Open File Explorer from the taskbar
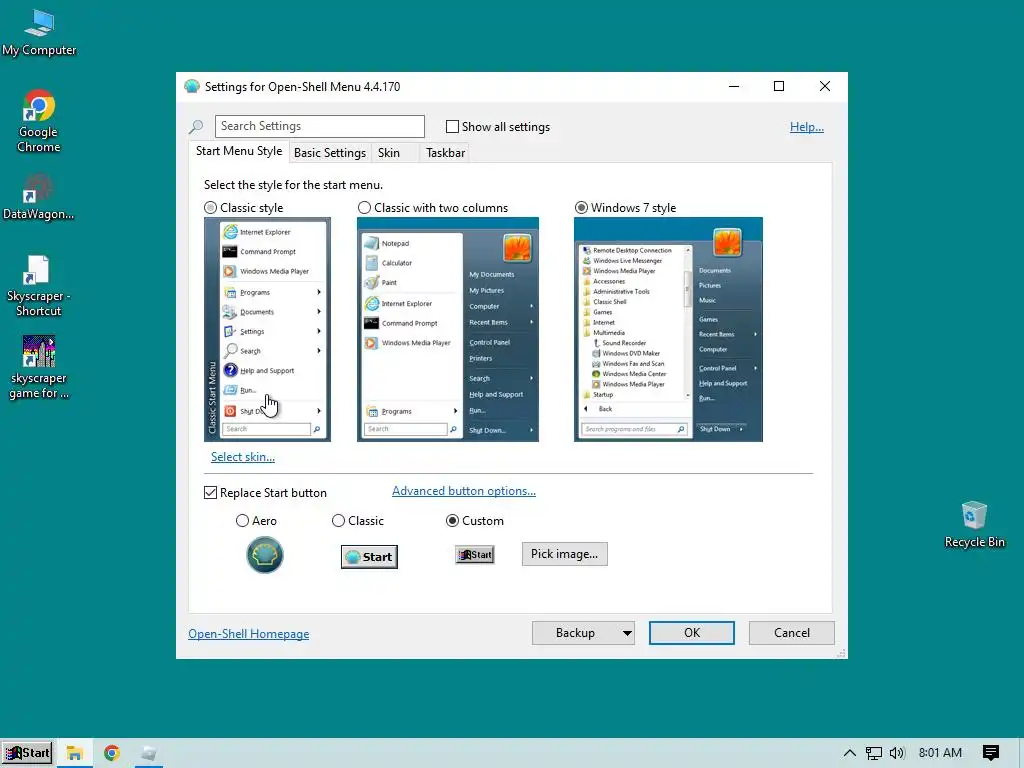The width and height of the screenshot is (1024, 768). [74, 753]
